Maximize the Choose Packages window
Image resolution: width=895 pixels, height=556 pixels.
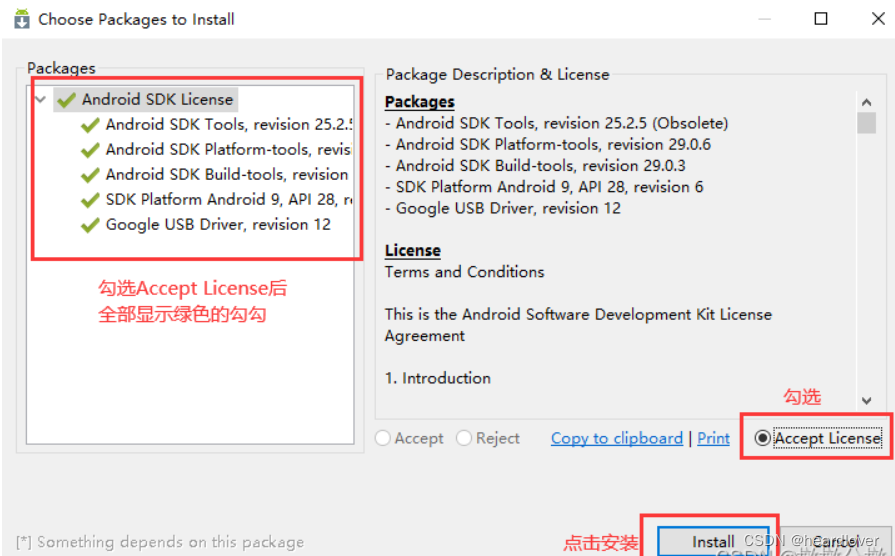click(x=821, y=19)
